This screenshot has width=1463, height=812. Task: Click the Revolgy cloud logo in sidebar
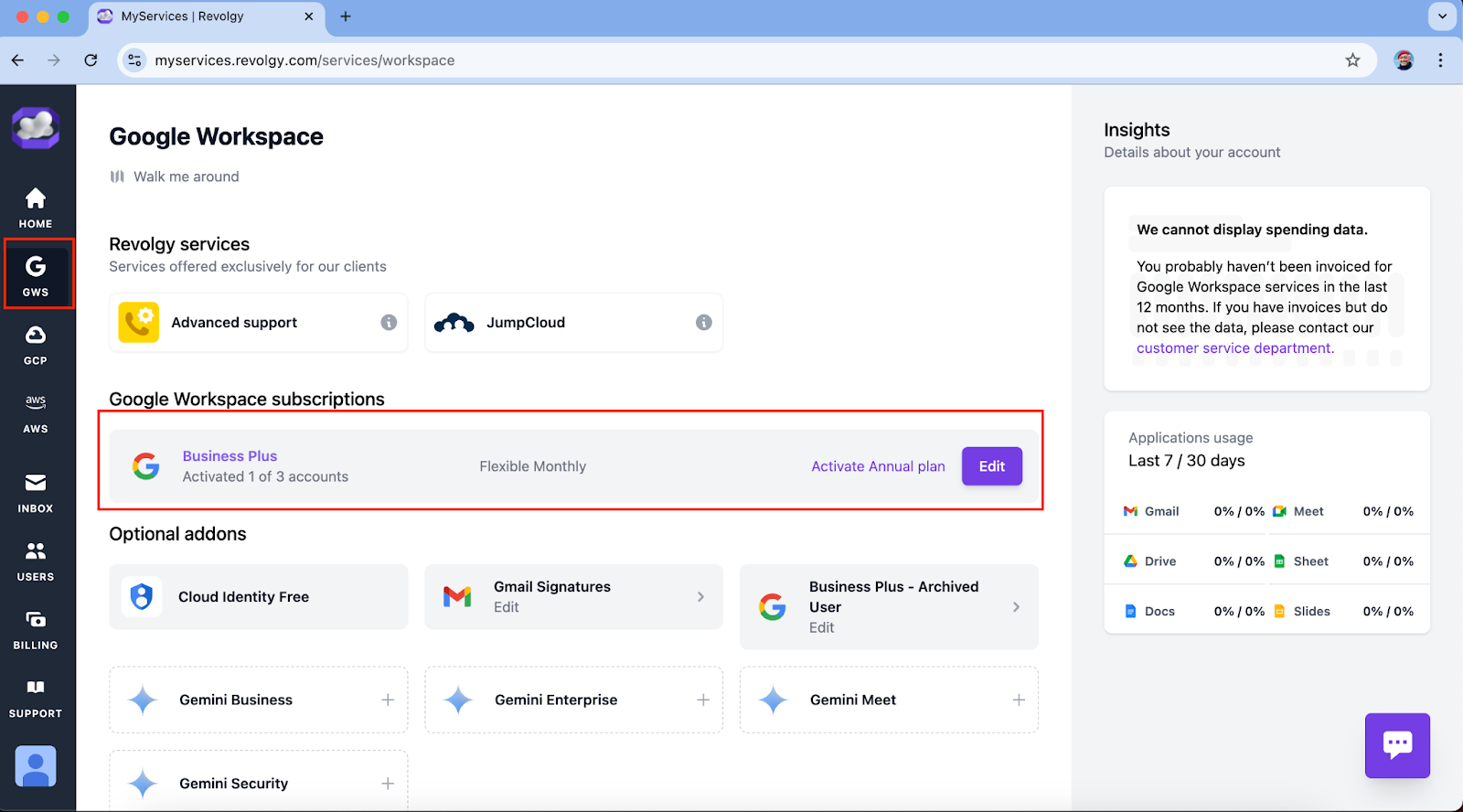click(x=36, y=128)
